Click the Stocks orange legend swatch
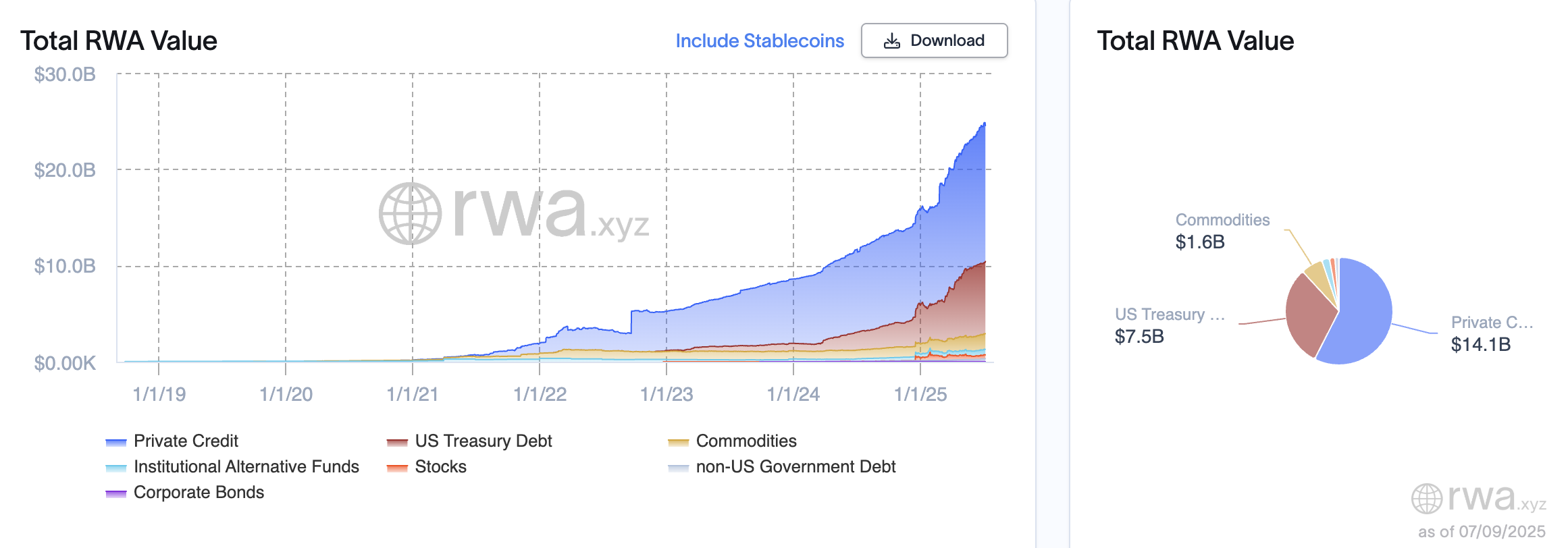1568x548 pixels. (x=397, y=468)
